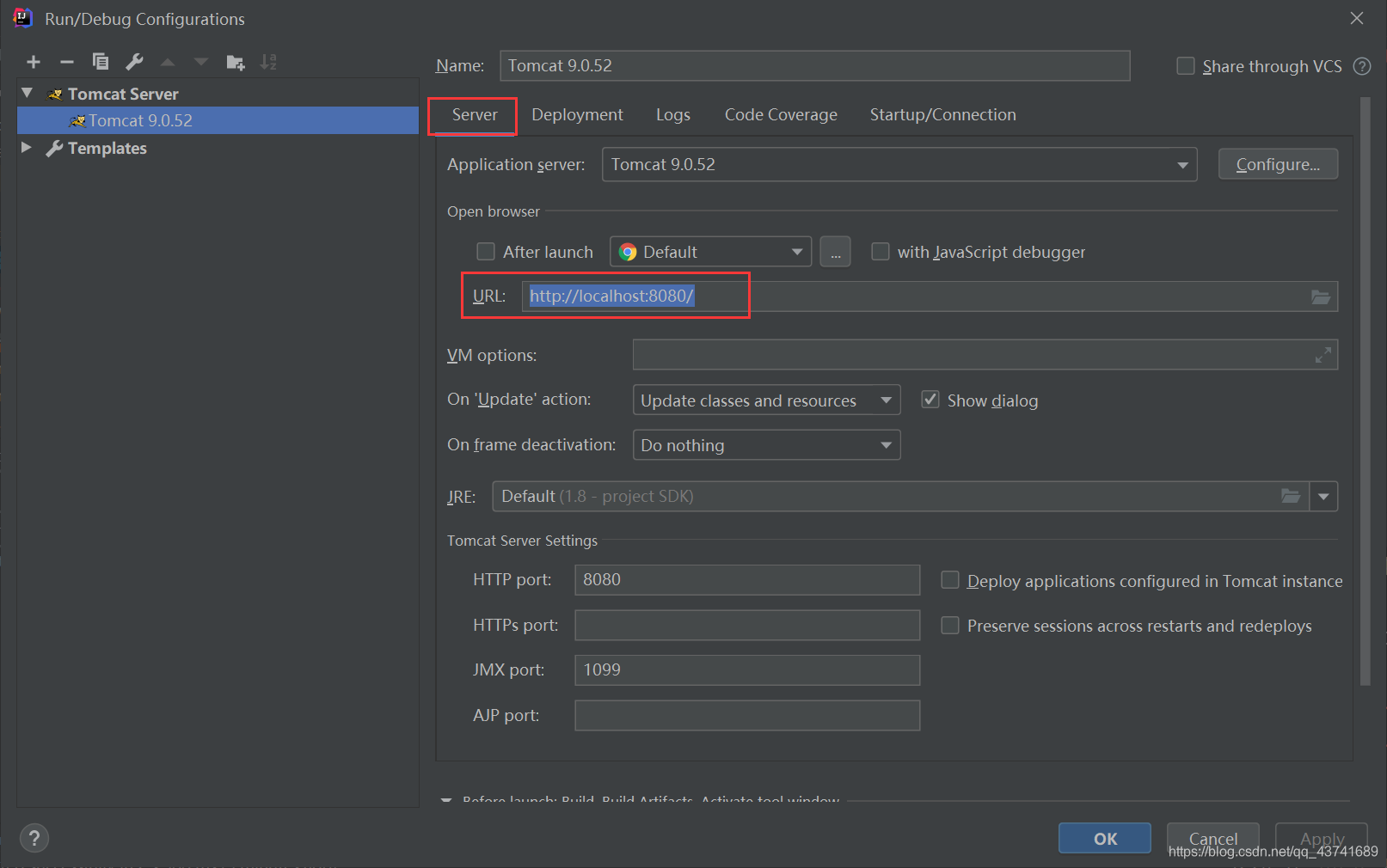This screenshot has width=1387, height=868.
Task: Click the Cancel button
Action: pos(1213,838)
